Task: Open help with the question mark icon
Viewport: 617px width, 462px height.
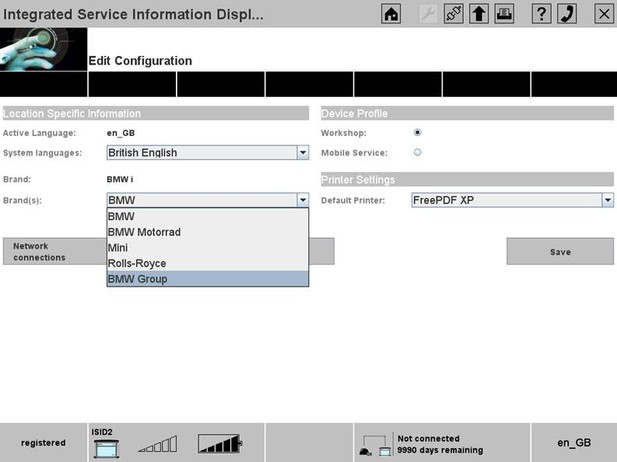Action: tap(541, 14)
